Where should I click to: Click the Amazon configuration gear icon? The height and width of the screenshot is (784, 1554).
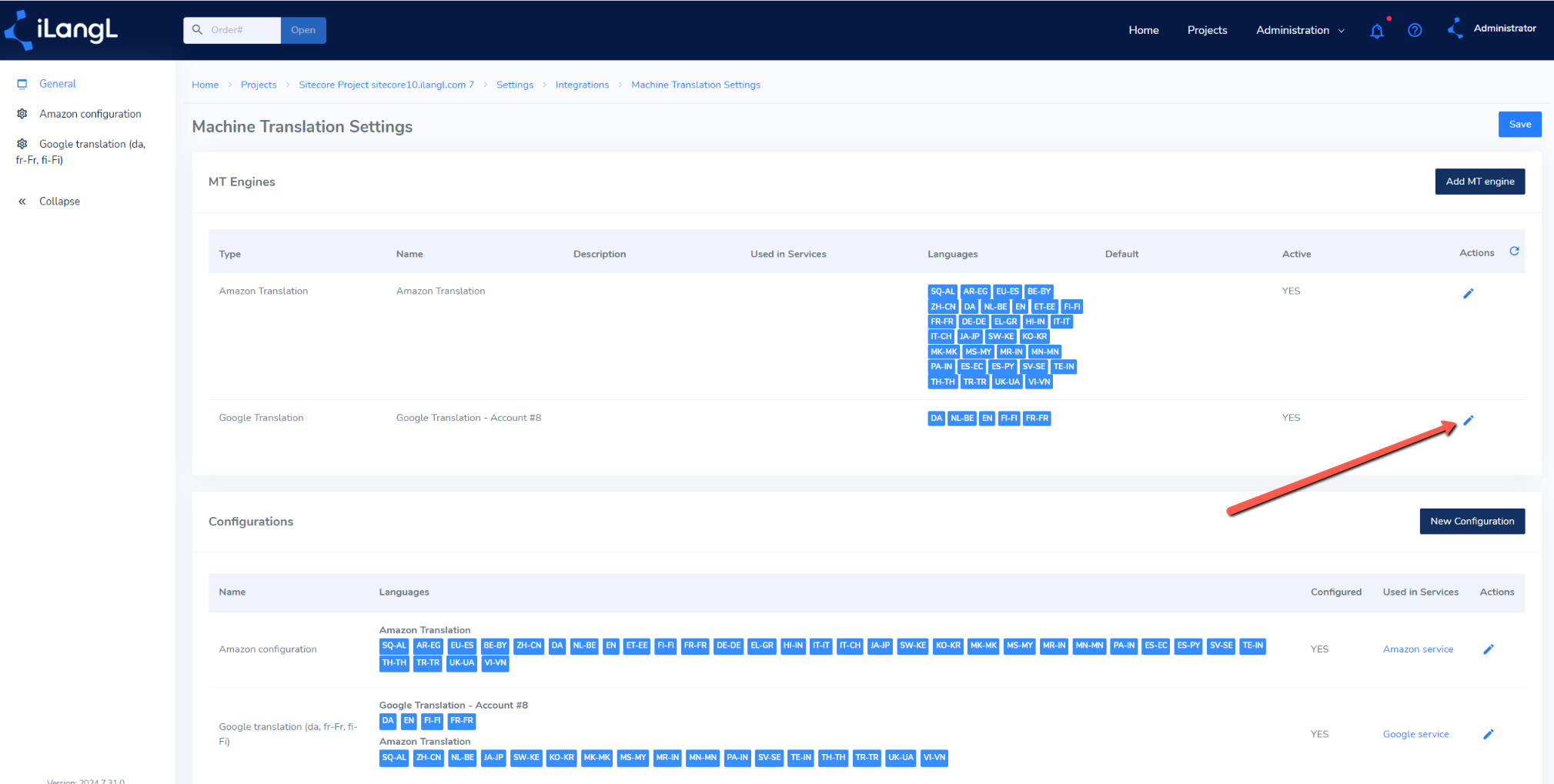click(x=22, y=114)
